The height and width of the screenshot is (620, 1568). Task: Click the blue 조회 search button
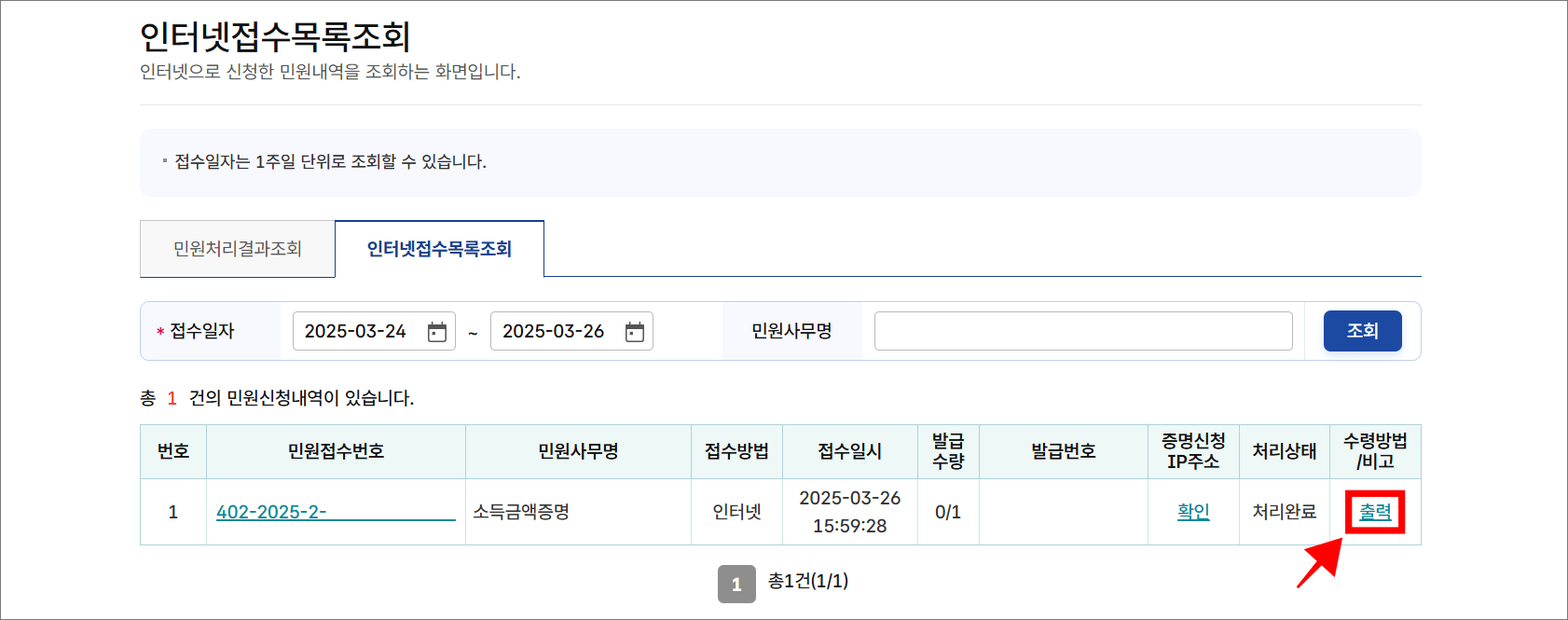[1362, 331]
